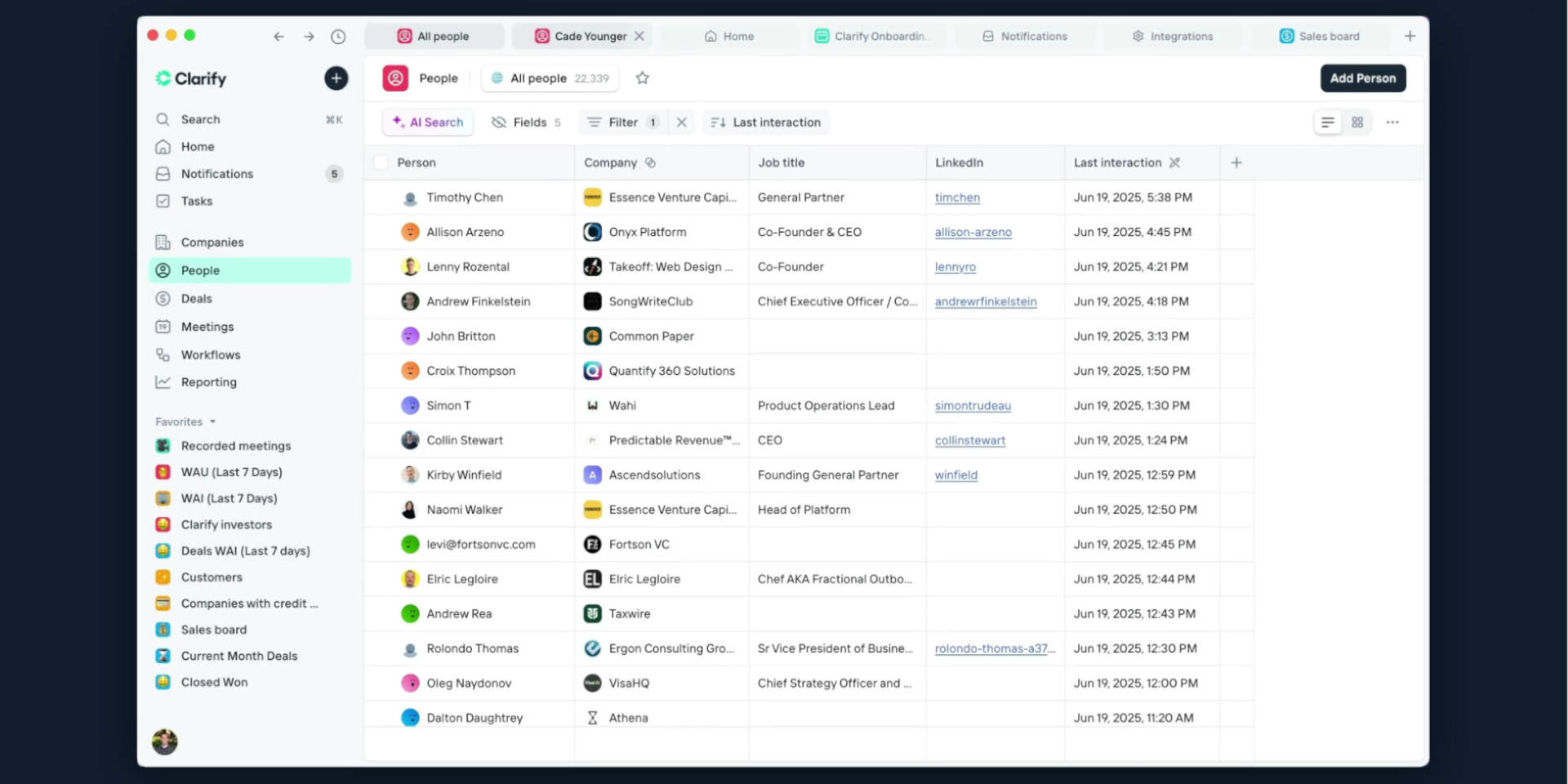Switch to grid card view
Viewport: 1568px width, 784px height.
1357,122
